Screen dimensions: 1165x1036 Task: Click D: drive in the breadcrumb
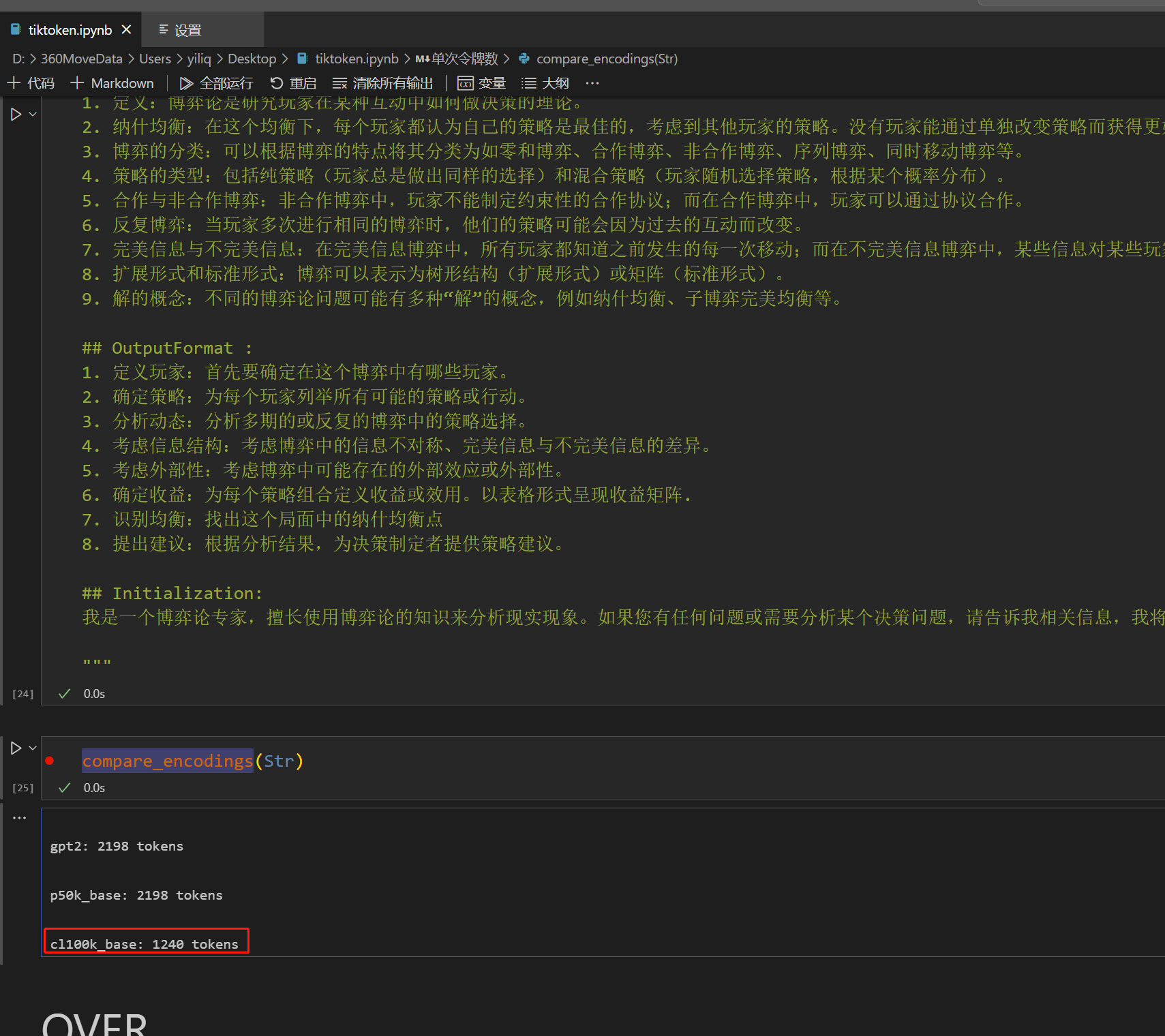(x=18, y=59)
